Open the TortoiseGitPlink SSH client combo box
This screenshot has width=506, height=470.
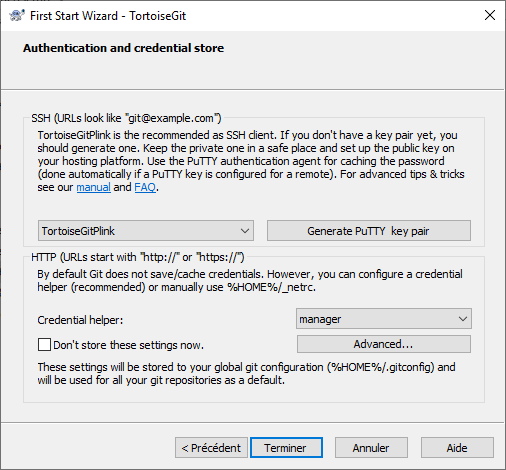click(x=146, y=231)
